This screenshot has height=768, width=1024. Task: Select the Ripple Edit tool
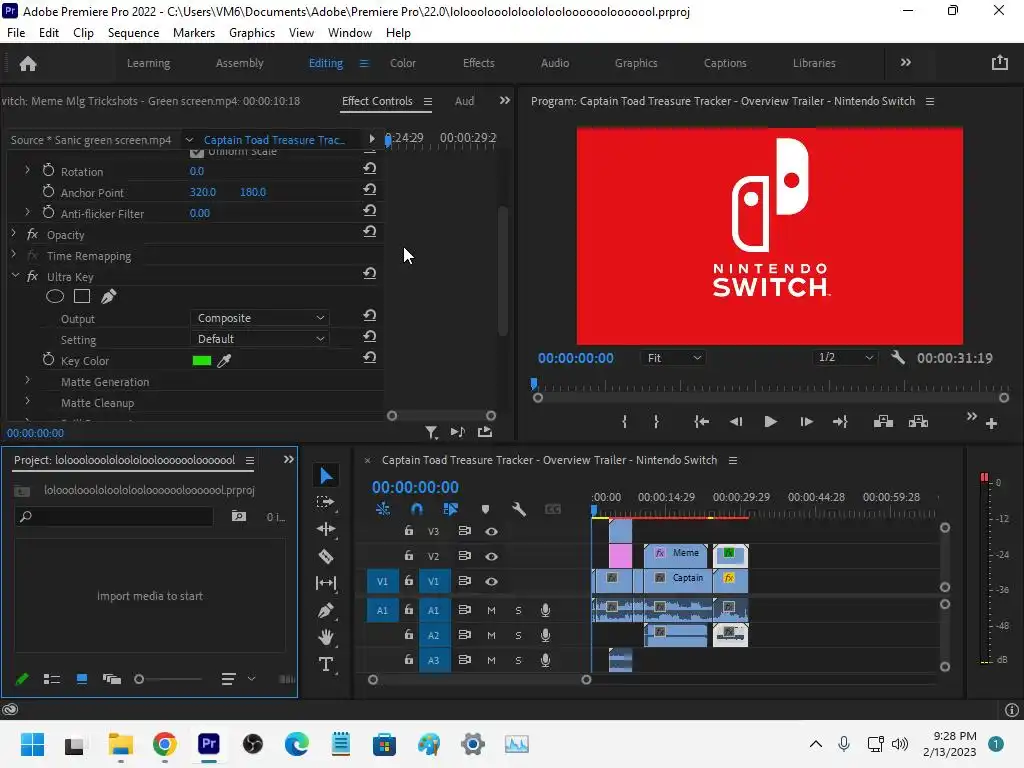[x=325, y=529]
